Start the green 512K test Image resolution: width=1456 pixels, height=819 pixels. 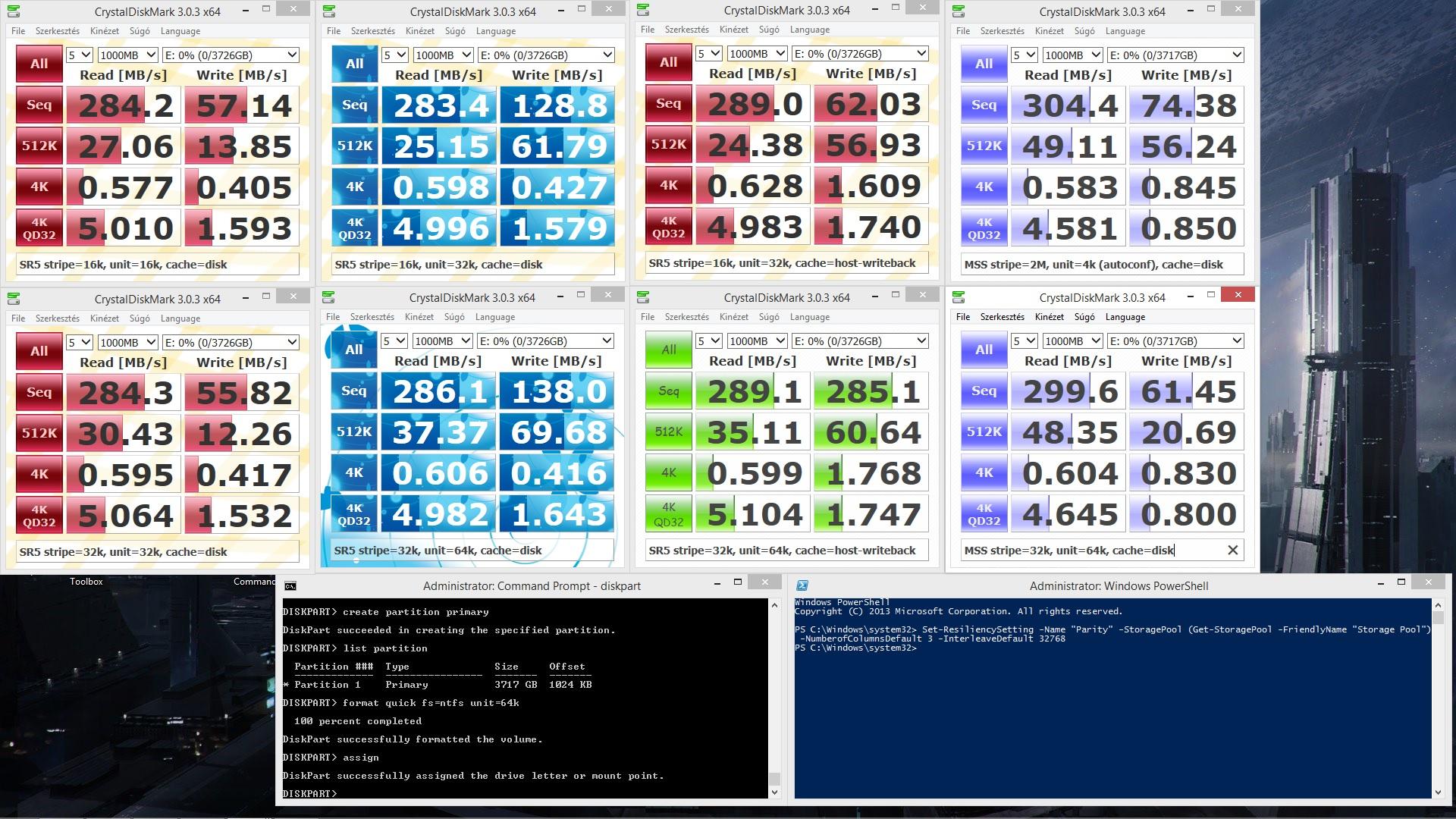tap(668, 431)
